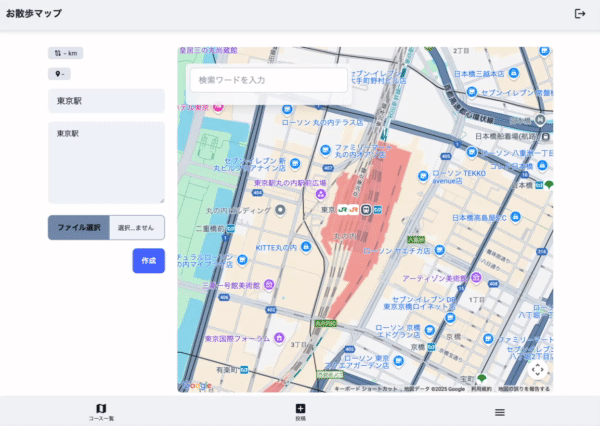Focus the 検索ワードを入力 search box
This screenshot has width=600, height=426.
[x=269, y=80]
